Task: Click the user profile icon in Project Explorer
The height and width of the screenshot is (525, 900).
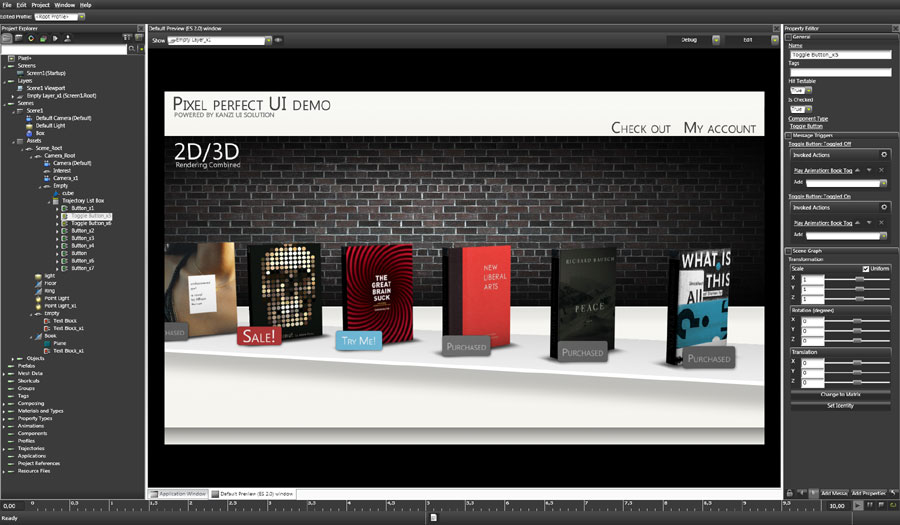Action: click(67, 38)
